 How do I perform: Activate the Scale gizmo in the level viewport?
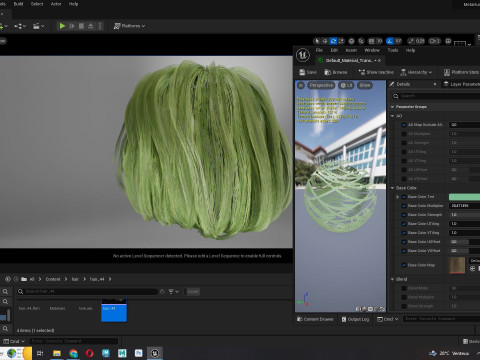341,41
